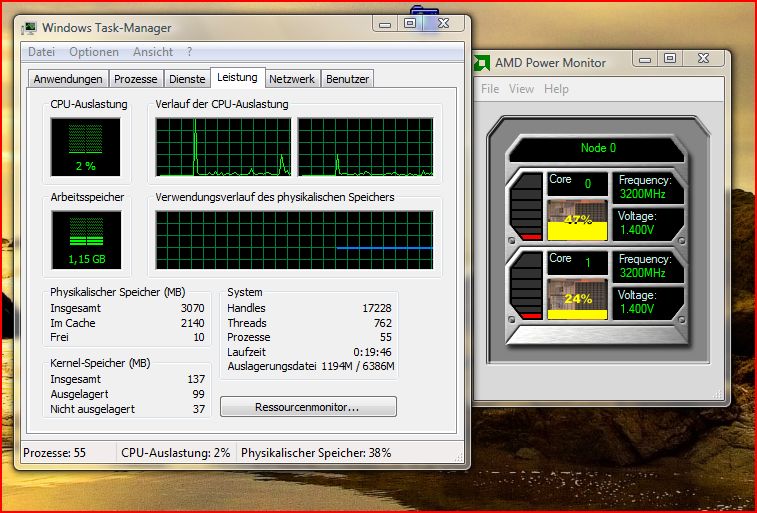Screen dimensions: 757x513
Task: Click the Handles 17228 value
Action: coord(377,308)
